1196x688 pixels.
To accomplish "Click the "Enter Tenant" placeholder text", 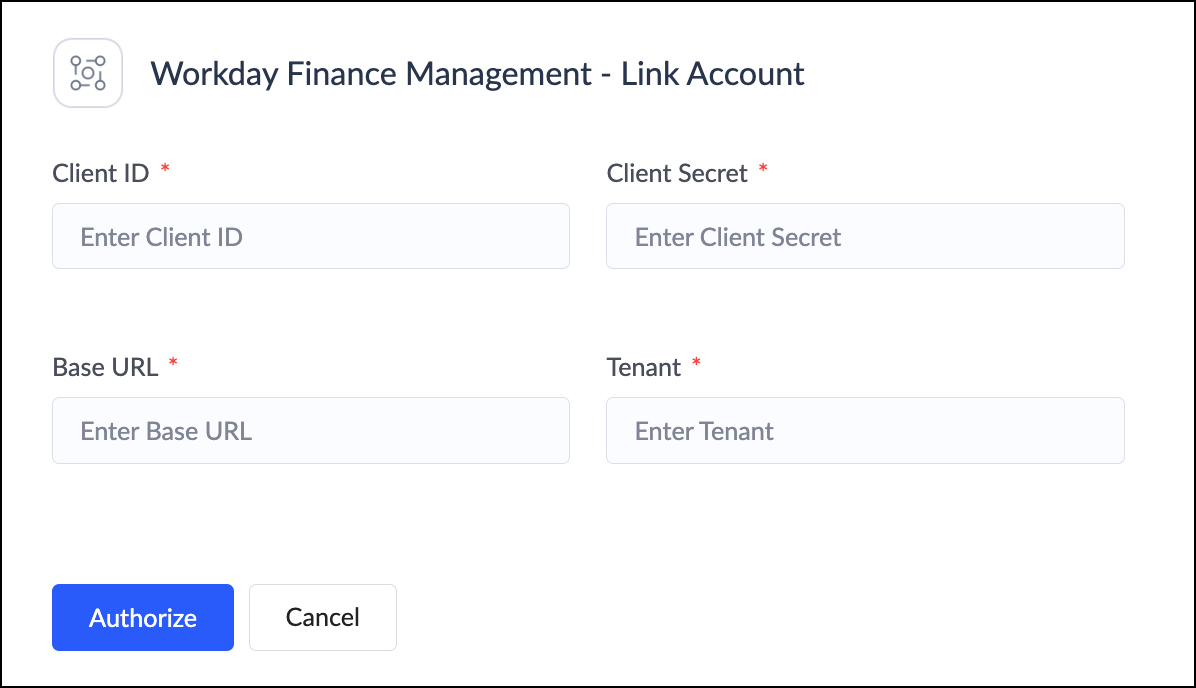I will coord(704,432).
